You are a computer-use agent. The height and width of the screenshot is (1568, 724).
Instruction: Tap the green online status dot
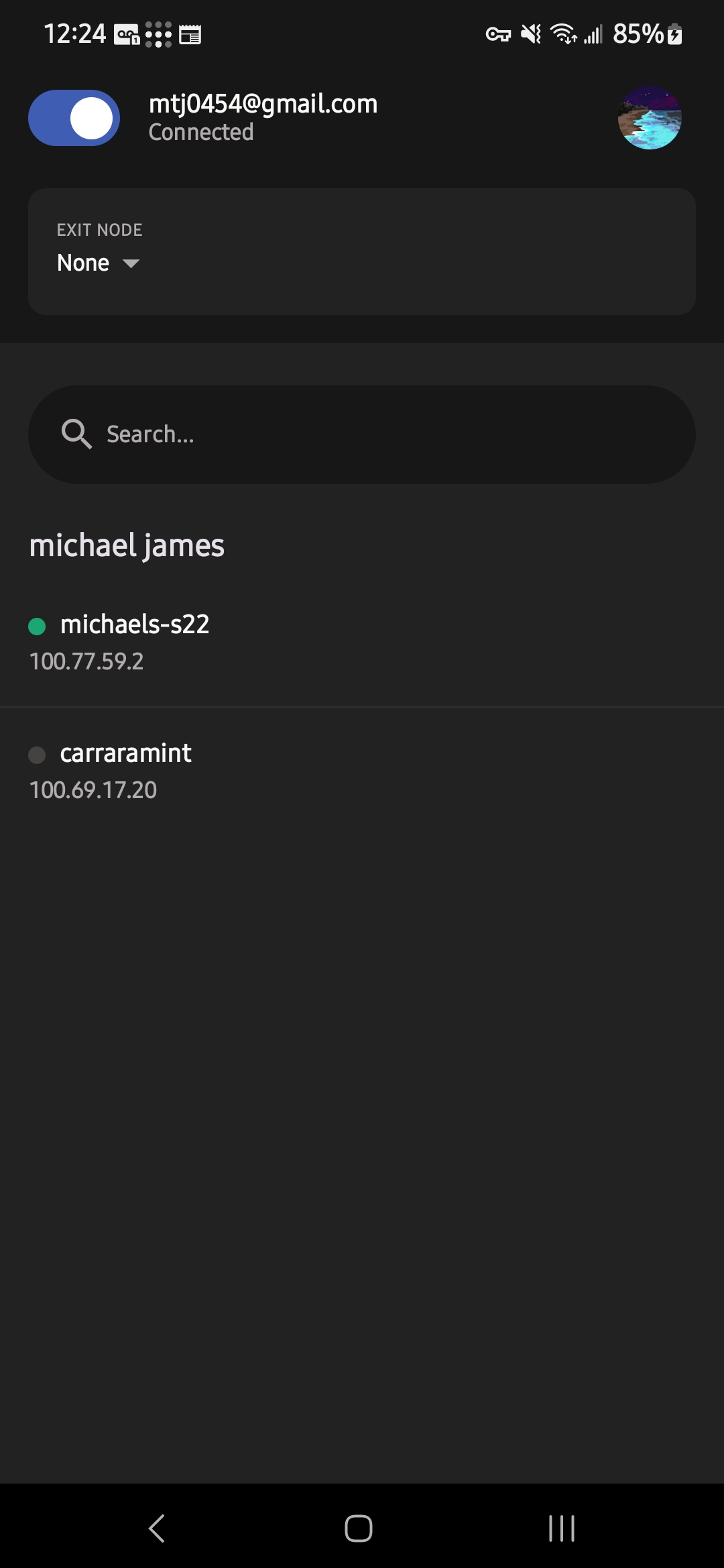[37, 627]
